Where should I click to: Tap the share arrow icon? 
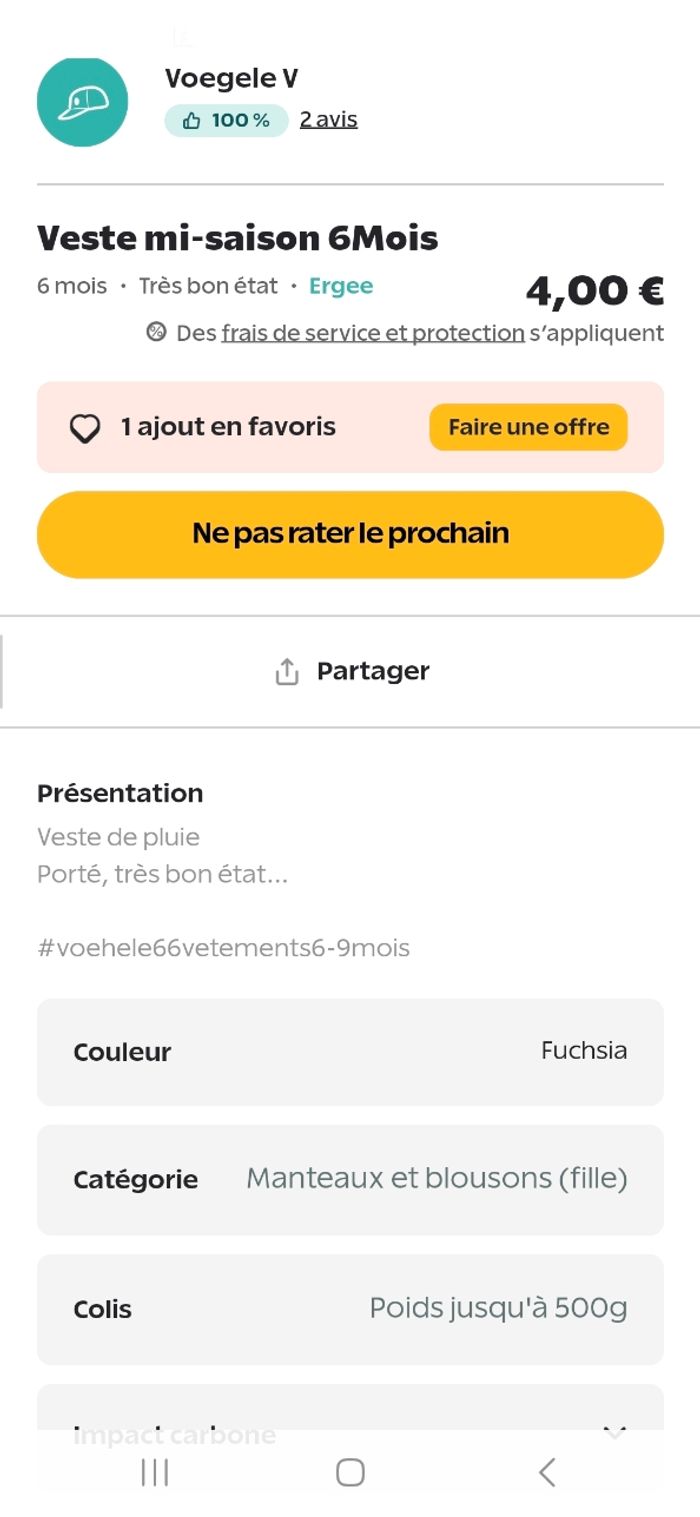[287, 672]
